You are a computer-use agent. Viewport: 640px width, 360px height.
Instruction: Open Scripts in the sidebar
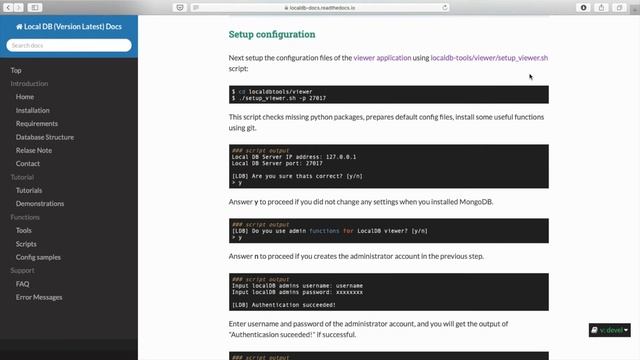point(26,244)
